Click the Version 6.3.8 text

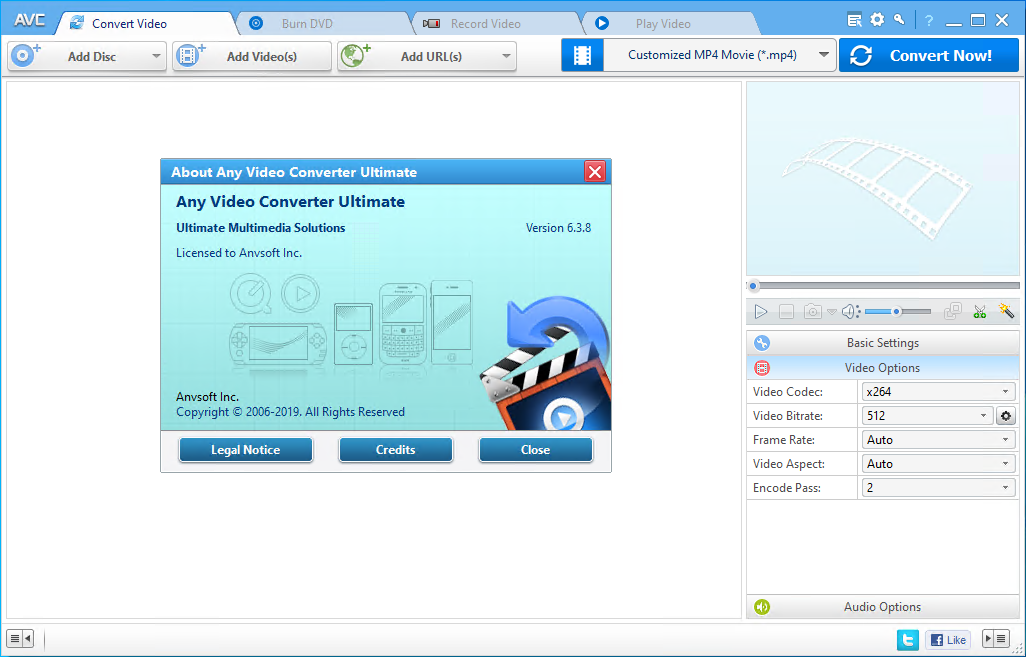coord(558,228)
